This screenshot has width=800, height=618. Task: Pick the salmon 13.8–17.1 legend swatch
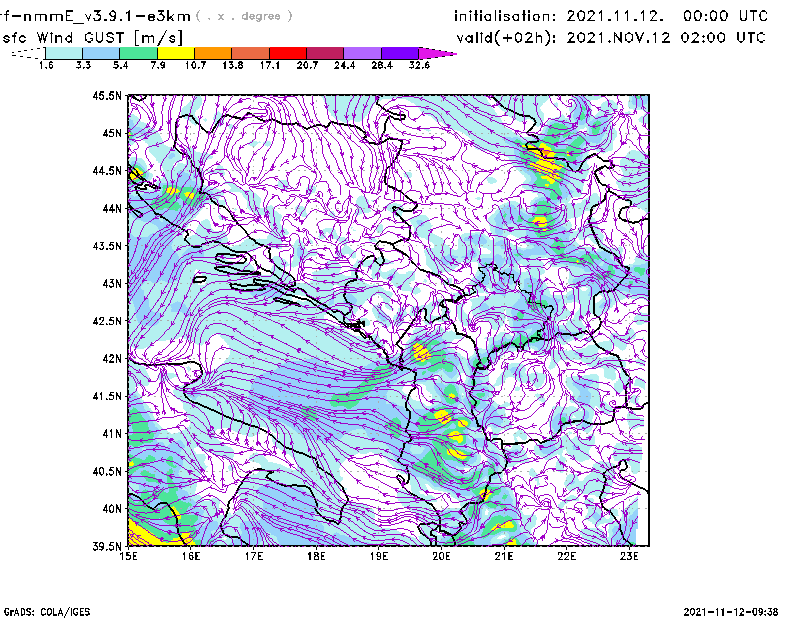pyautogui.click(x=251, y=53)
